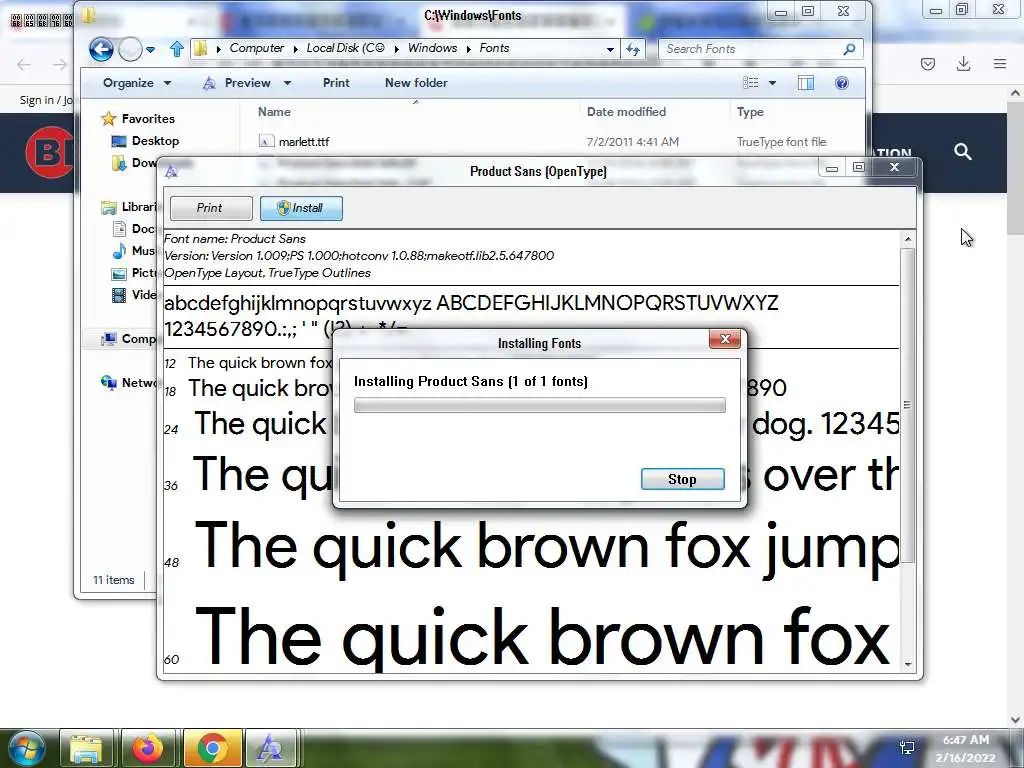
Task: Go forward in Explorer window
Action: [130, 49]
